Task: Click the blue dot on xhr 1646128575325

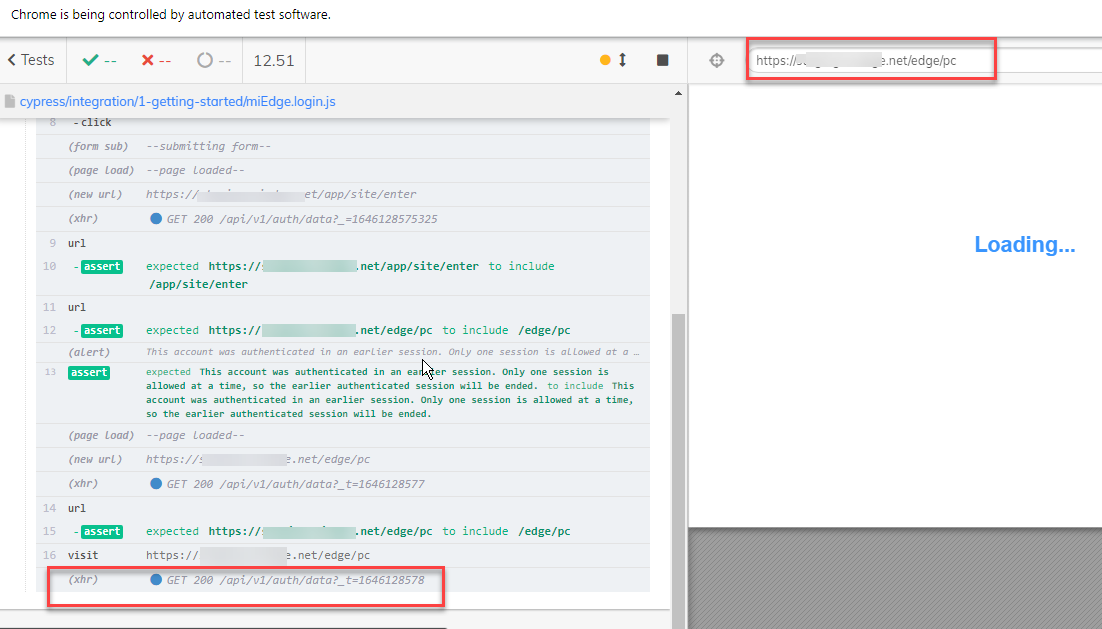Action: tap(156, 219)
